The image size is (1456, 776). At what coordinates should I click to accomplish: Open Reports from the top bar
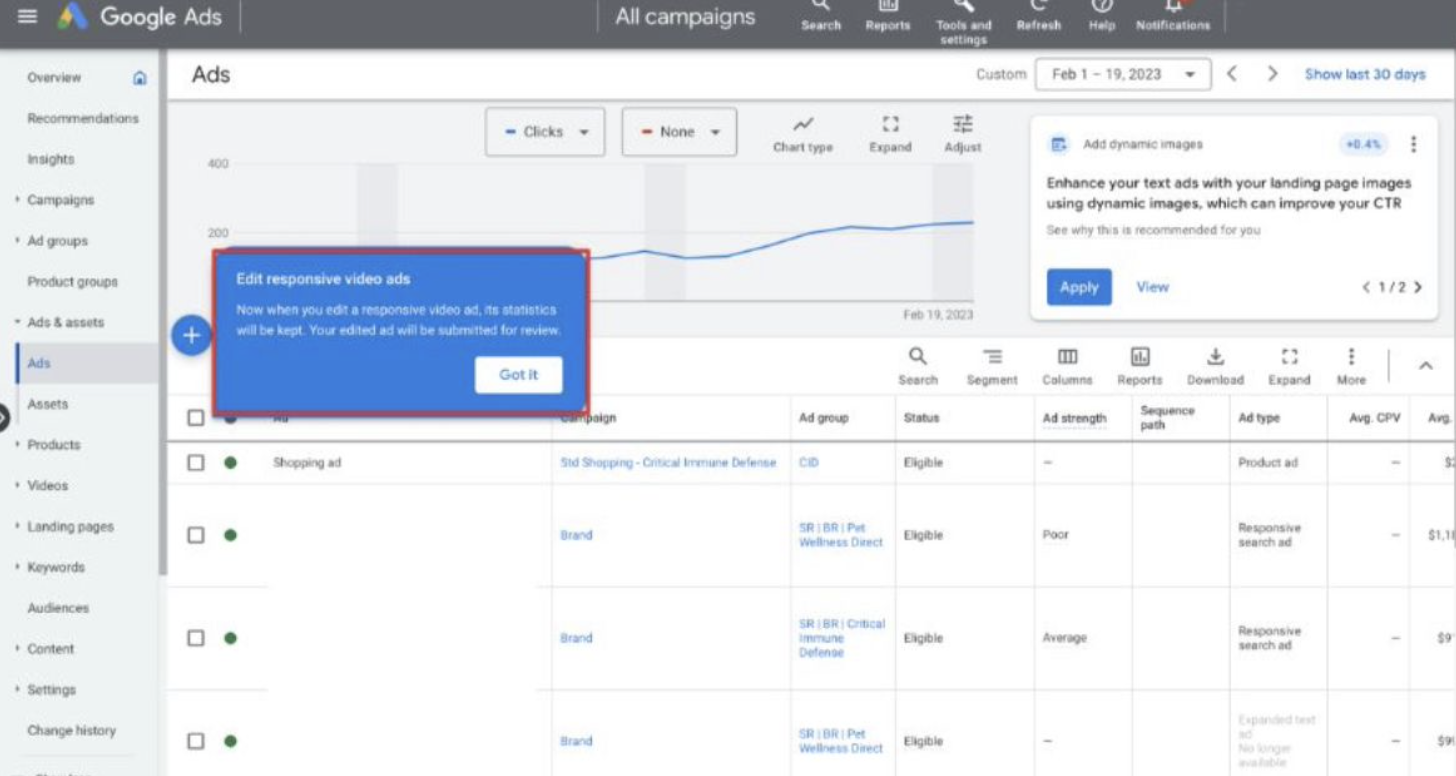tap(888, 15)
